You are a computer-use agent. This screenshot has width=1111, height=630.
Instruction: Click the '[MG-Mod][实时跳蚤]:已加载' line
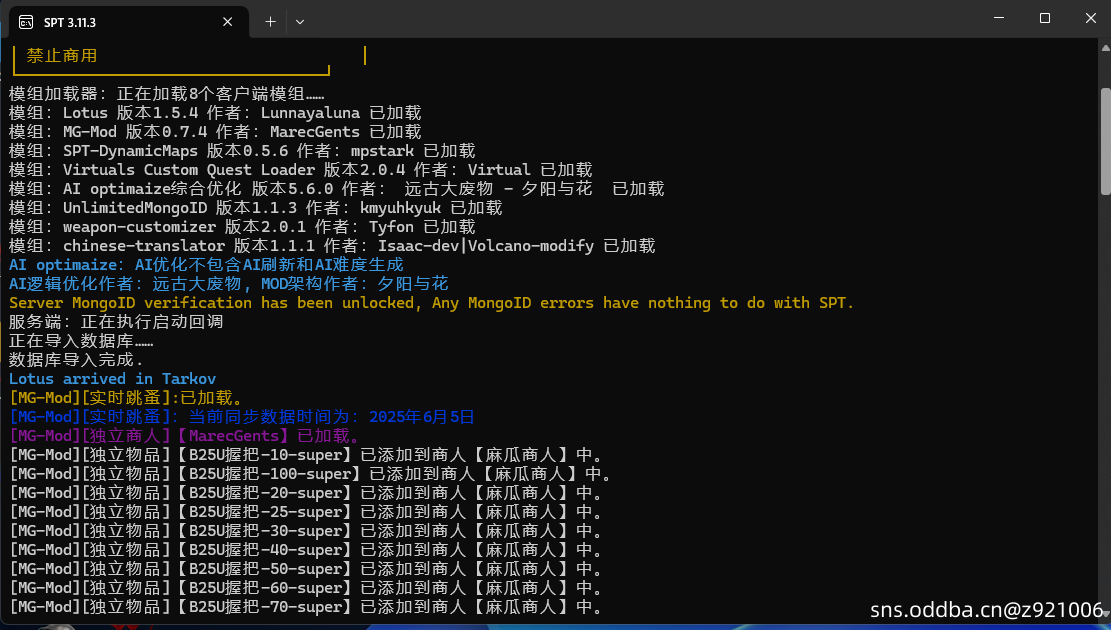(x=126, y=398)
